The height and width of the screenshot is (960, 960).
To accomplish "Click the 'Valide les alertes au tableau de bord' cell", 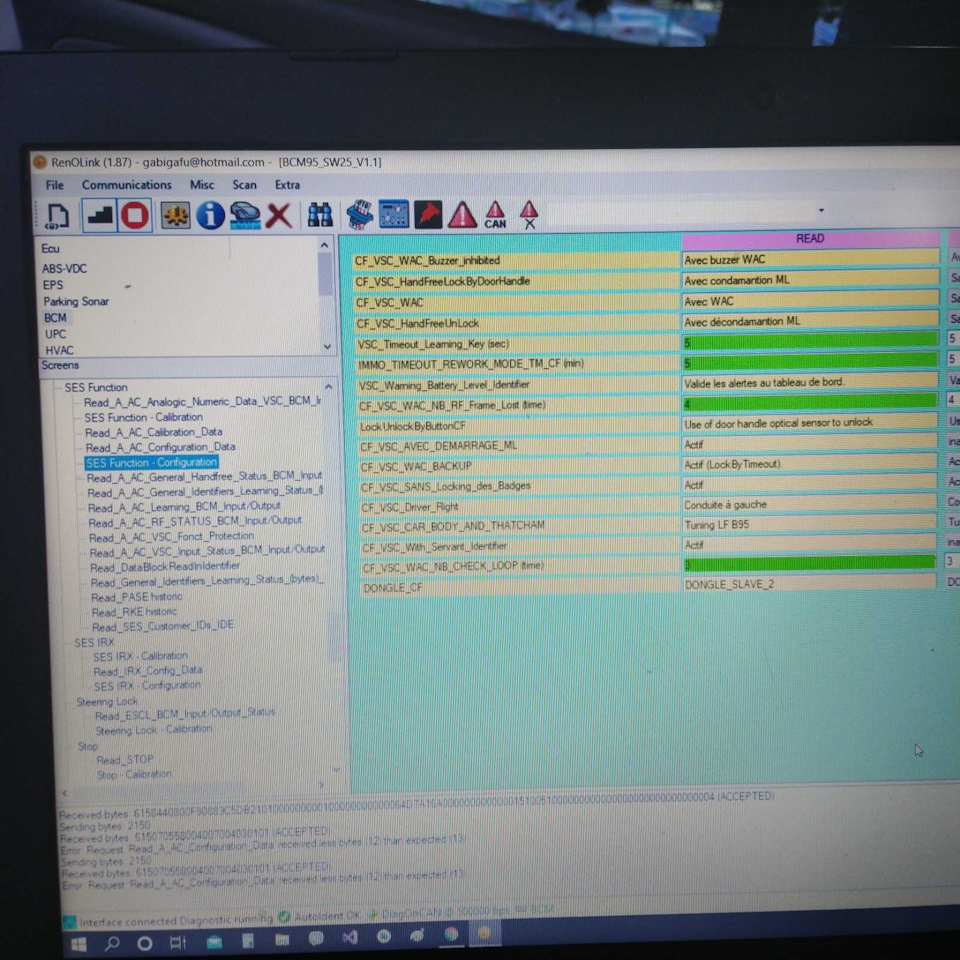I will coord(809,383).
